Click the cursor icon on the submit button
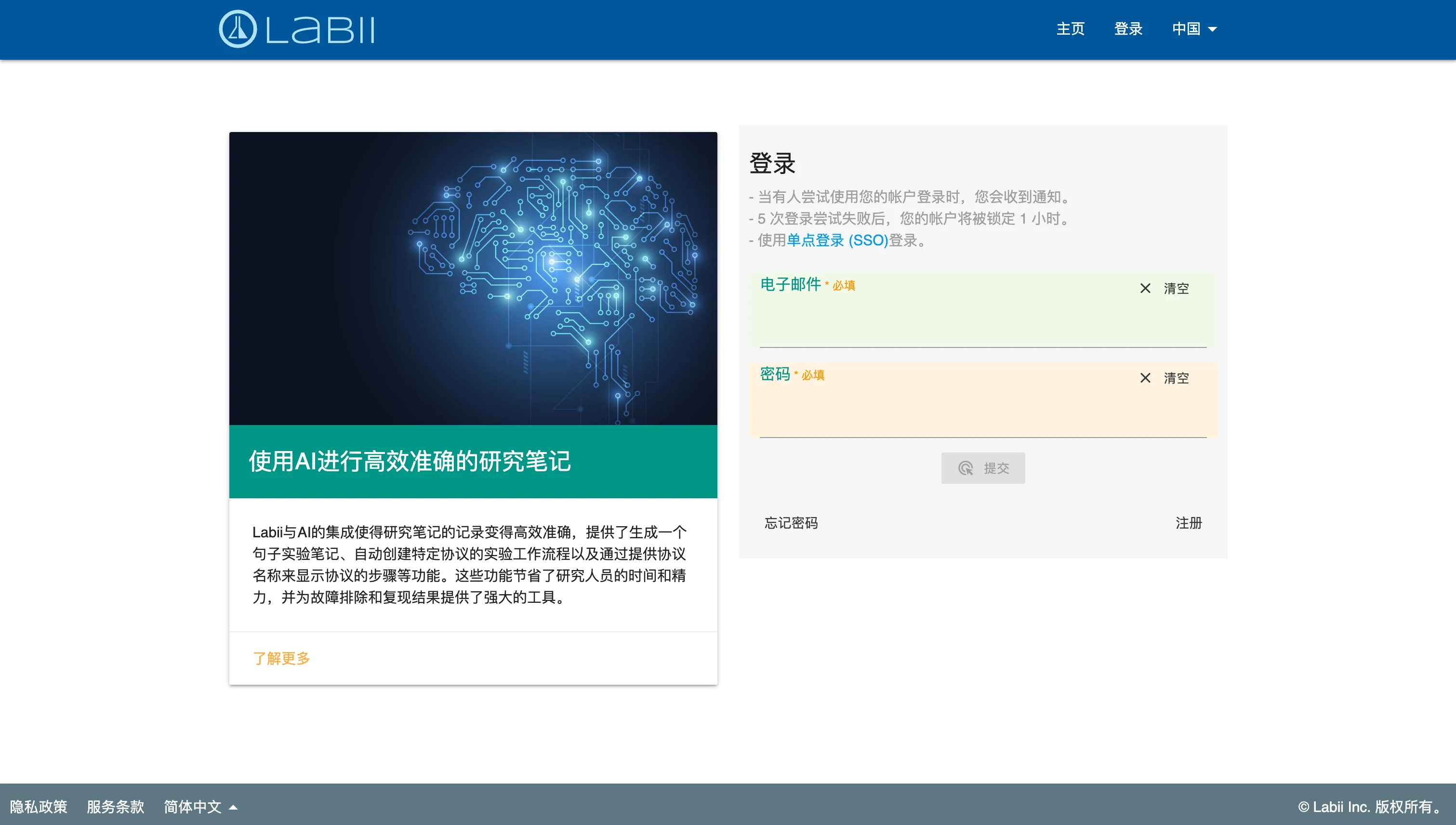This screenshot has height=825, width=1456. (966, 468)
